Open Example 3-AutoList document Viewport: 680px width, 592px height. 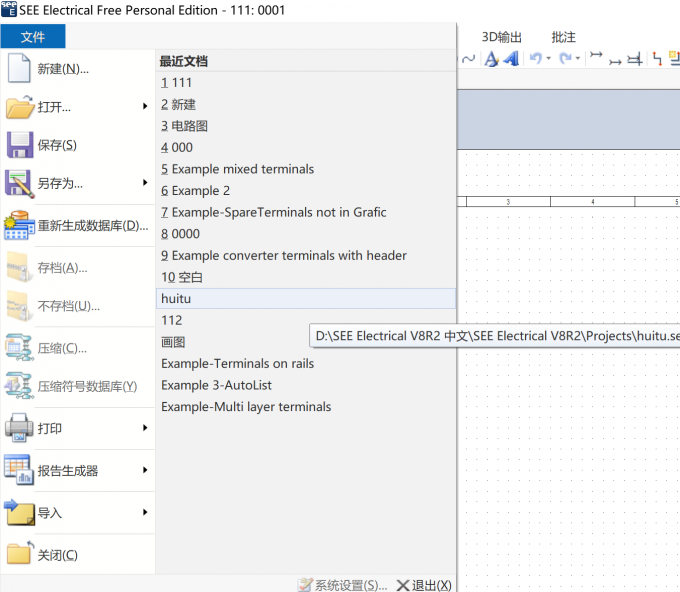click(x=306, y=385)
